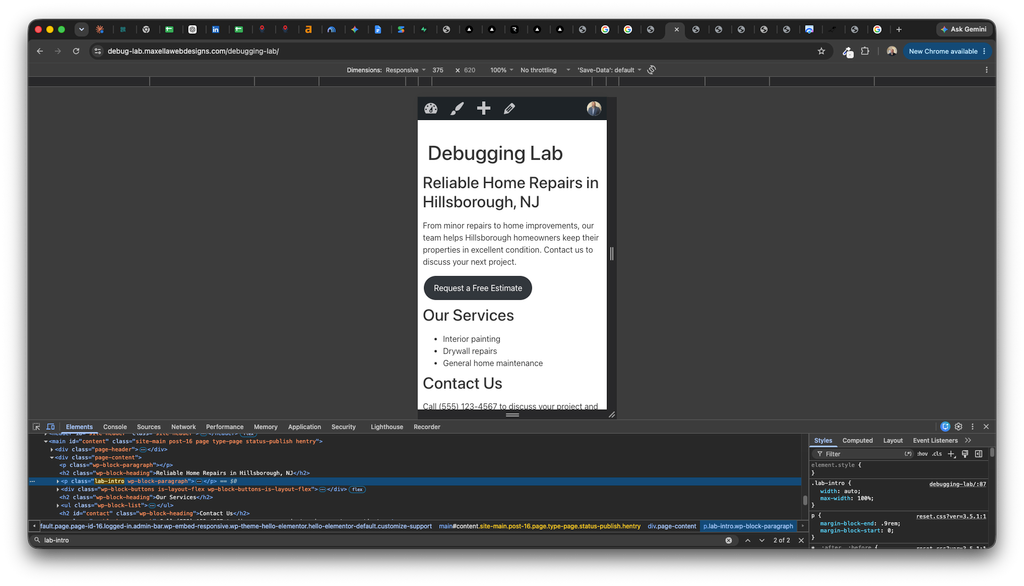This screenshot has width=1024, height=586.
Task: Click the site information icon in address bar
Action: [x=97, y=51]
